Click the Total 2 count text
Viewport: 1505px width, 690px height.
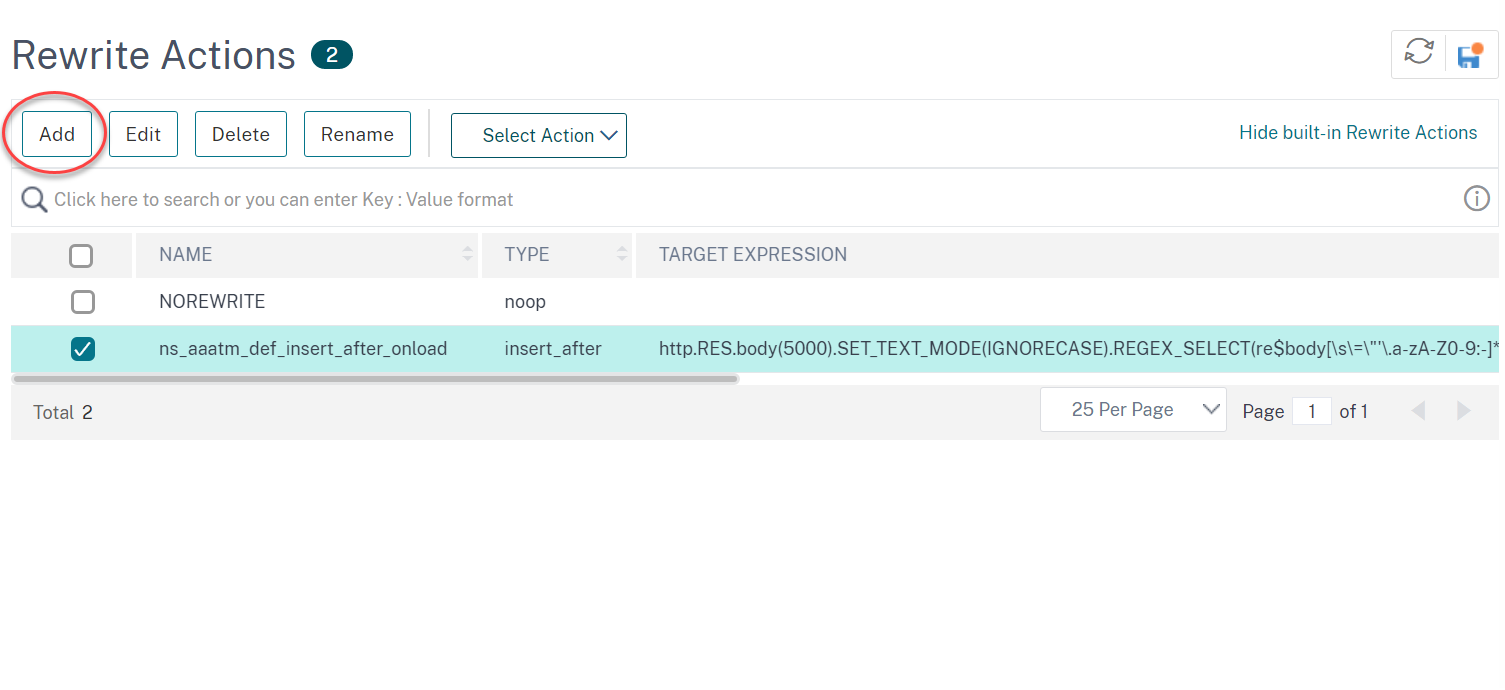(x=63, y=412)
